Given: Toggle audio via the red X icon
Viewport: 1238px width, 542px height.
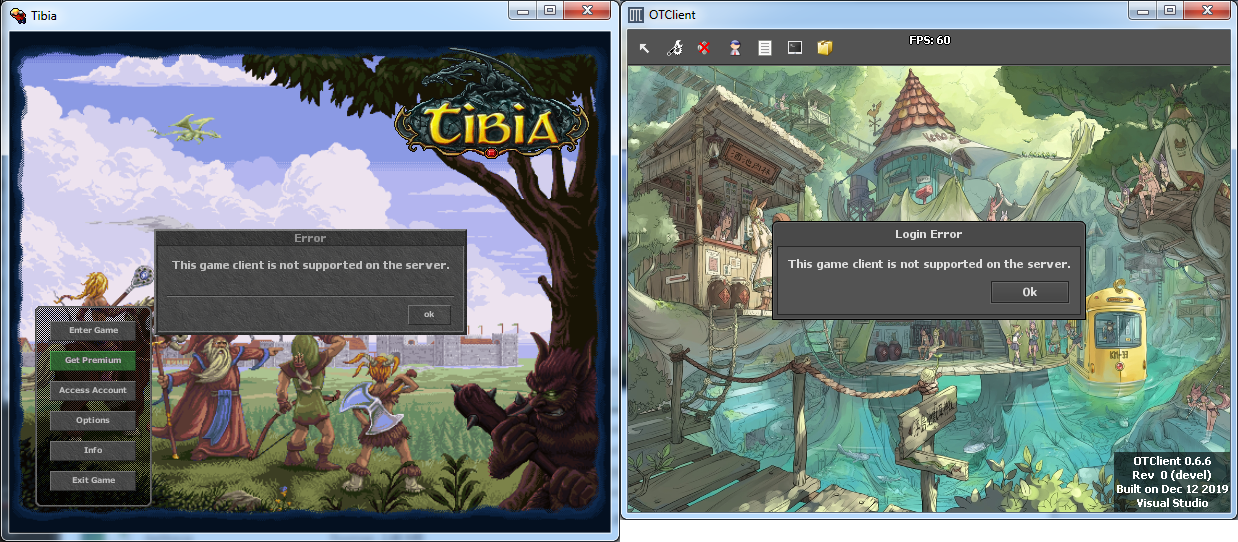Looking at the screenshot, I should (x=704, y=47).
